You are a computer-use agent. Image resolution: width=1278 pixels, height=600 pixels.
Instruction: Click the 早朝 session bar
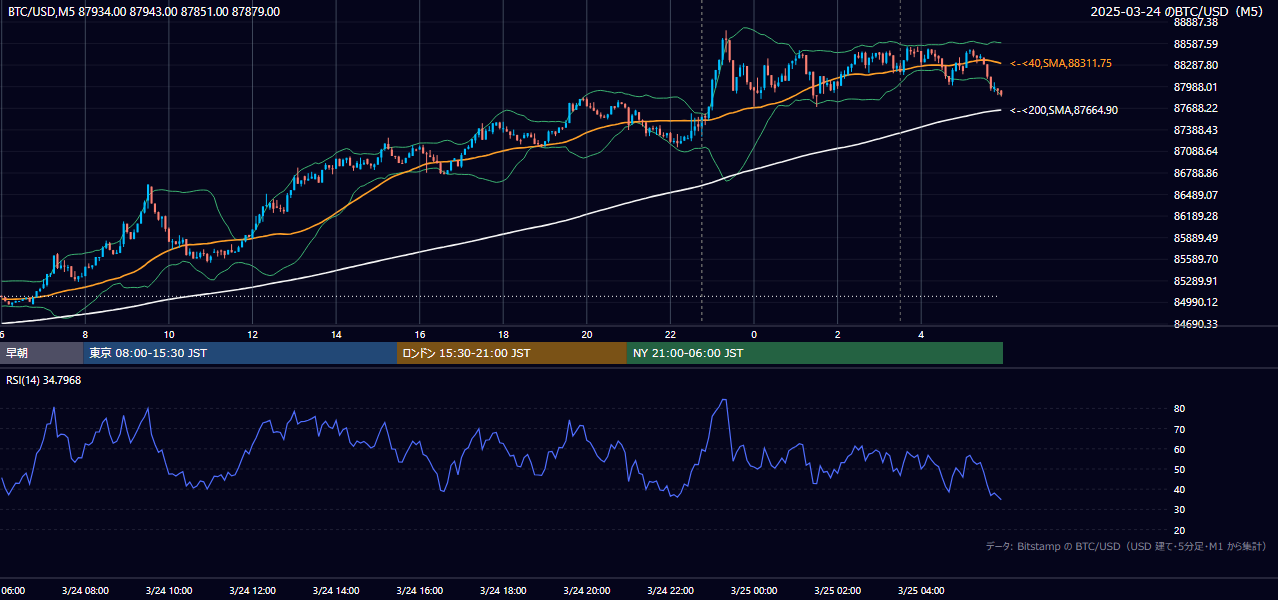pyautogui.click(x=42, y=353)
